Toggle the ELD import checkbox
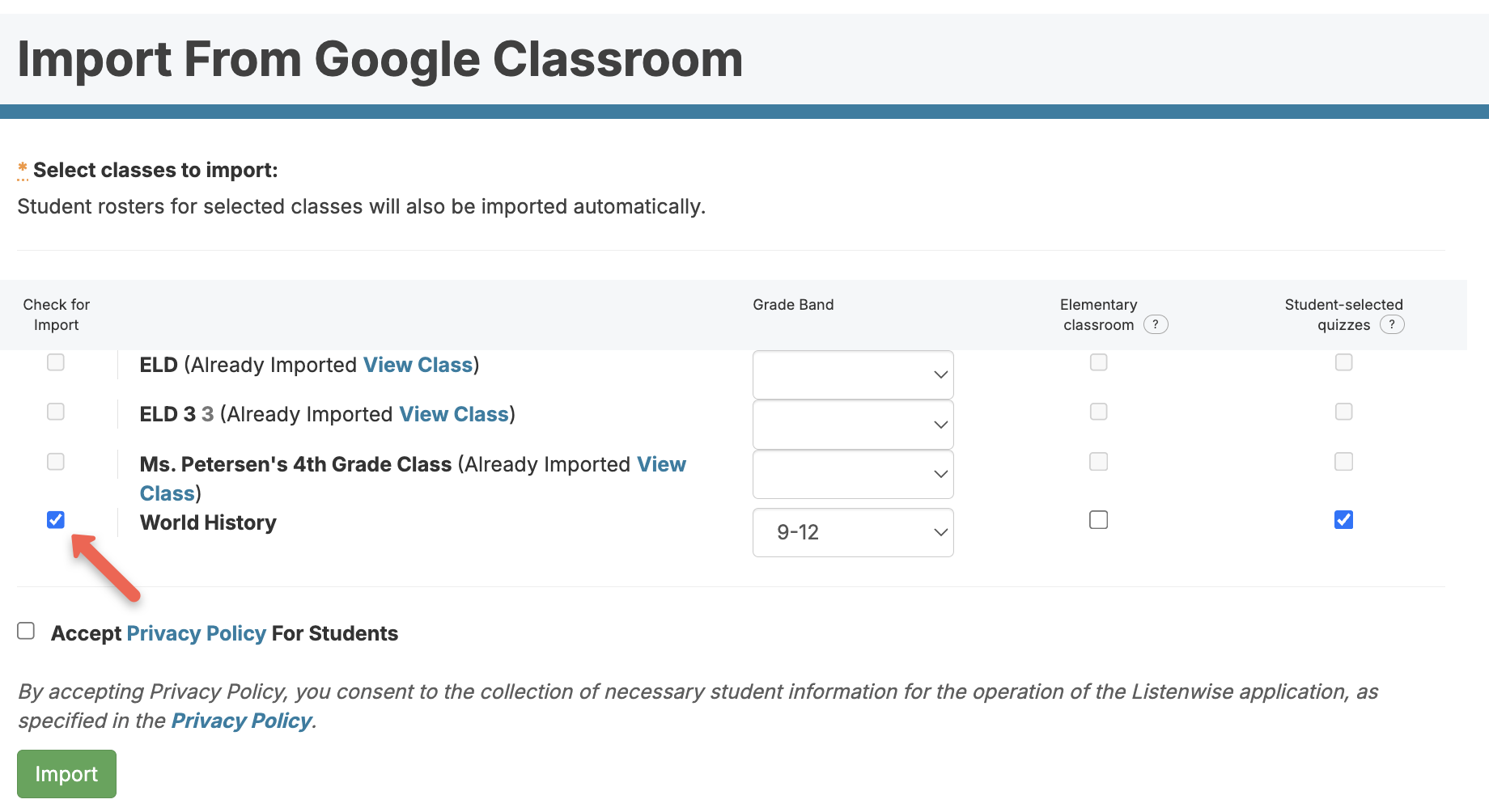1489x812 pixels. tap(56, 362)
